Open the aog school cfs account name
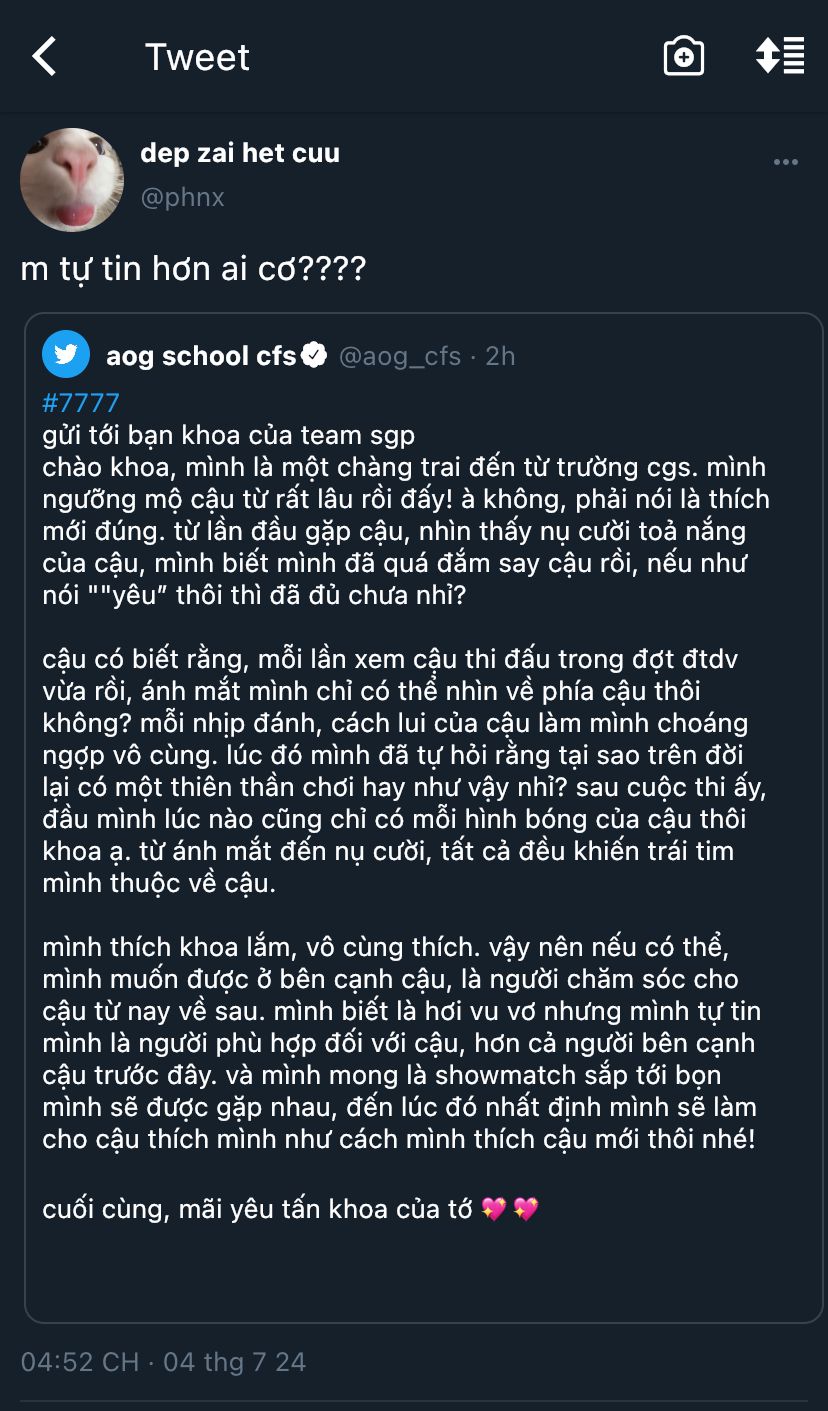Image resolution: width=828 pixels, height=1411 pixels. click(x=201, y=355)
